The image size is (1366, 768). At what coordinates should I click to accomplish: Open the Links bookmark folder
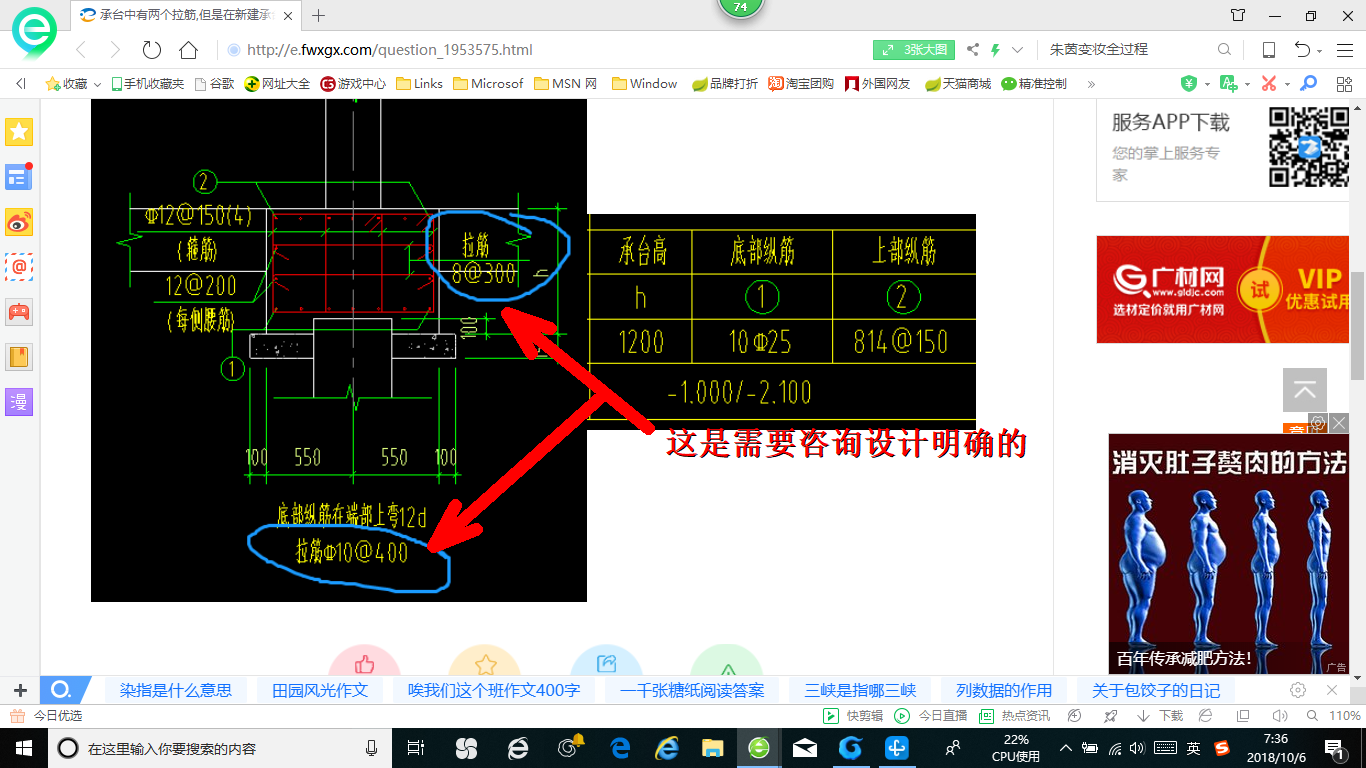tap(420, 84)
